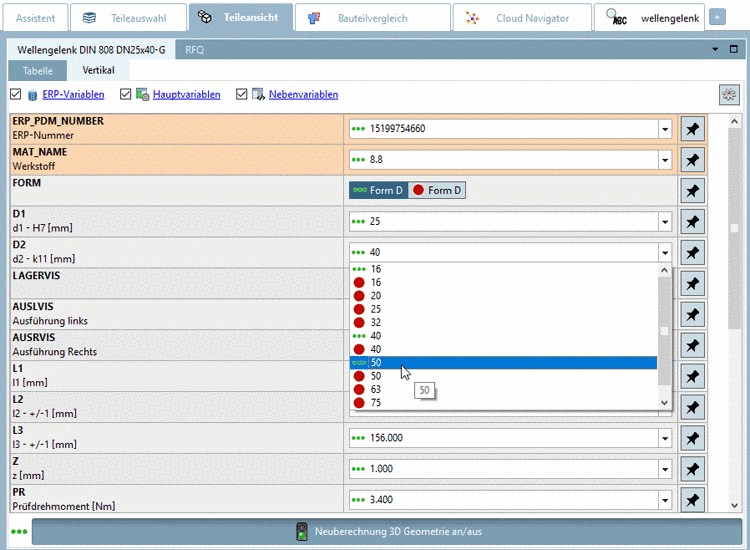750x550 pixels.
Task: Pin the Z variable
Action: click(x=692, y=469)
